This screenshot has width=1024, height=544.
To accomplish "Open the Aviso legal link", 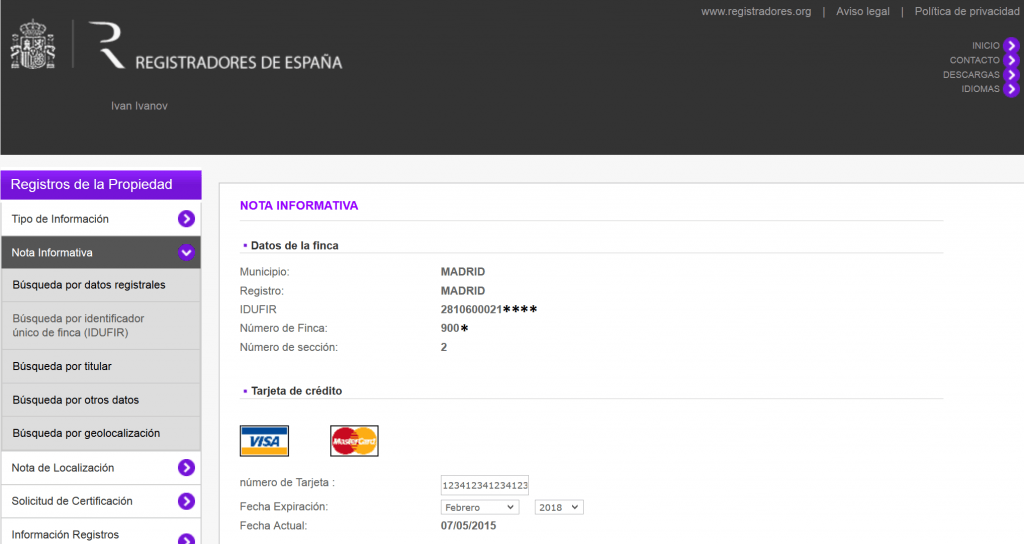I will (863, 11).
